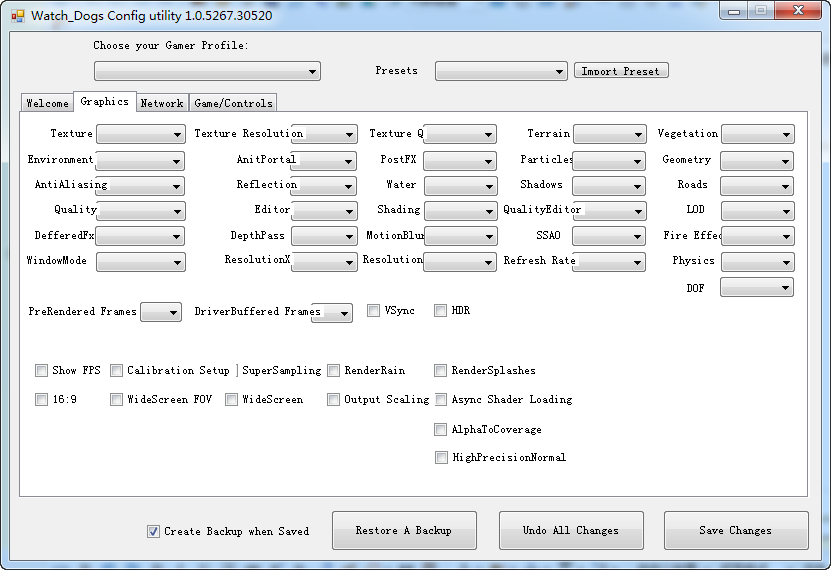831x570 pixels.
Task: Toggle the WideScreen FOV checkbox
Action: click(x=116, y=399)
